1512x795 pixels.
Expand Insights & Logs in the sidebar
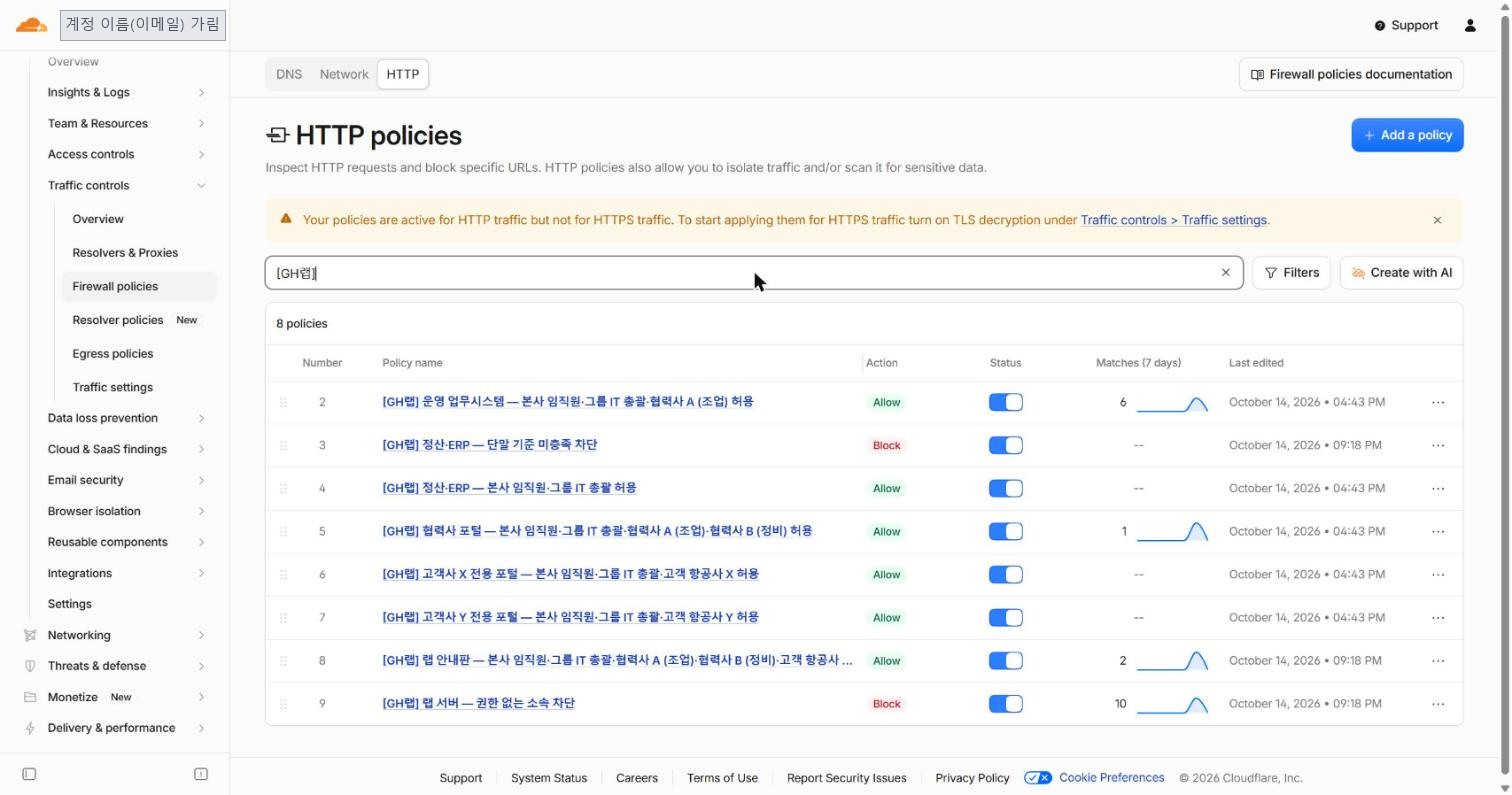pos(126,92)
